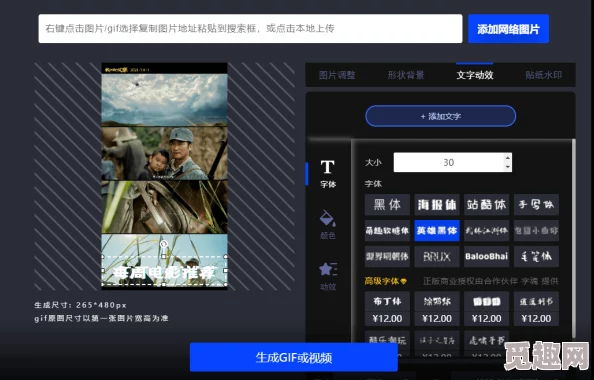Select the 明朝体 font
The image size is (594, 380).
pos(387,256)
